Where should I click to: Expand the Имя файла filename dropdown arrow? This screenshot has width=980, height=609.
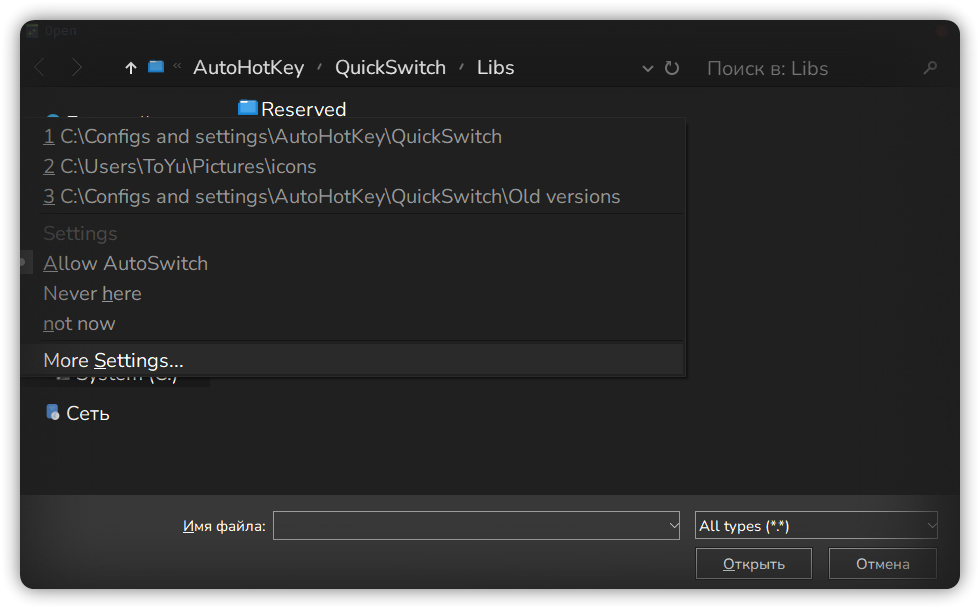pos(672,525)
